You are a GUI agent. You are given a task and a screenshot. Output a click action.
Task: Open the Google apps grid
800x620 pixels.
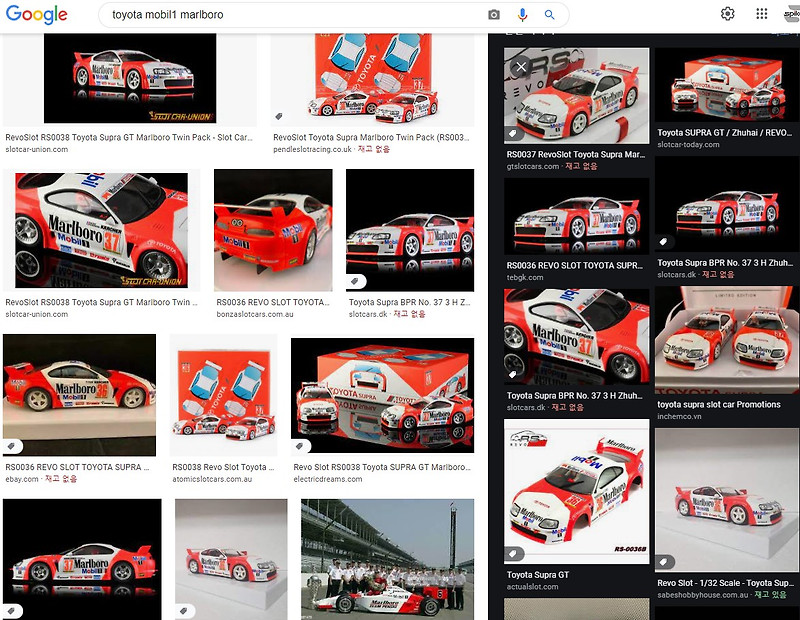pyautogui.click(x=761, y=14)
